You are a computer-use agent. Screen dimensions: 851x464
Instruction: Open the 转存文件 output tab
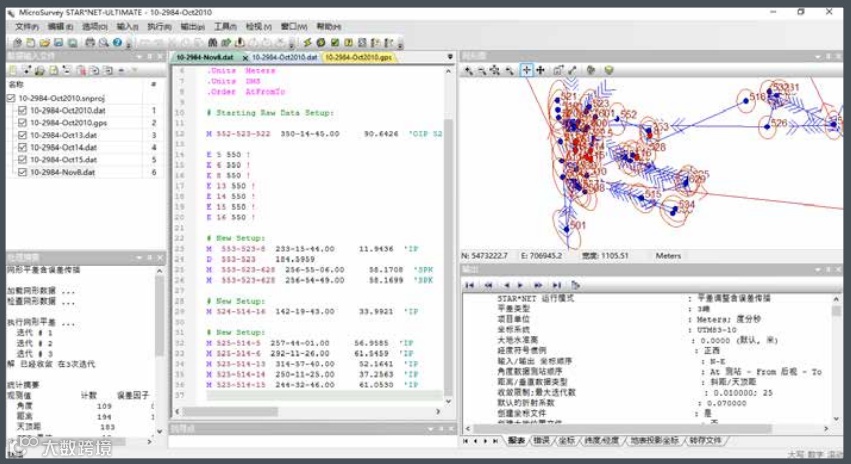pyautogui.click(x=705, y=440)
